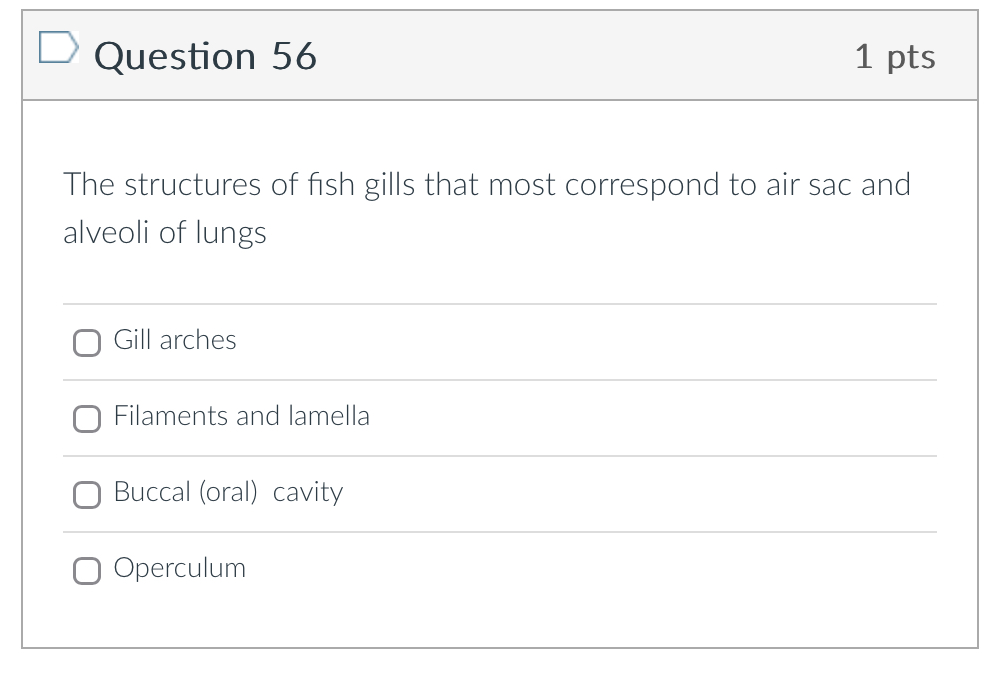This screenshot has width=999, height=673.
Task: Click the 1 pts points label
Action: click(x=896, y=56)
